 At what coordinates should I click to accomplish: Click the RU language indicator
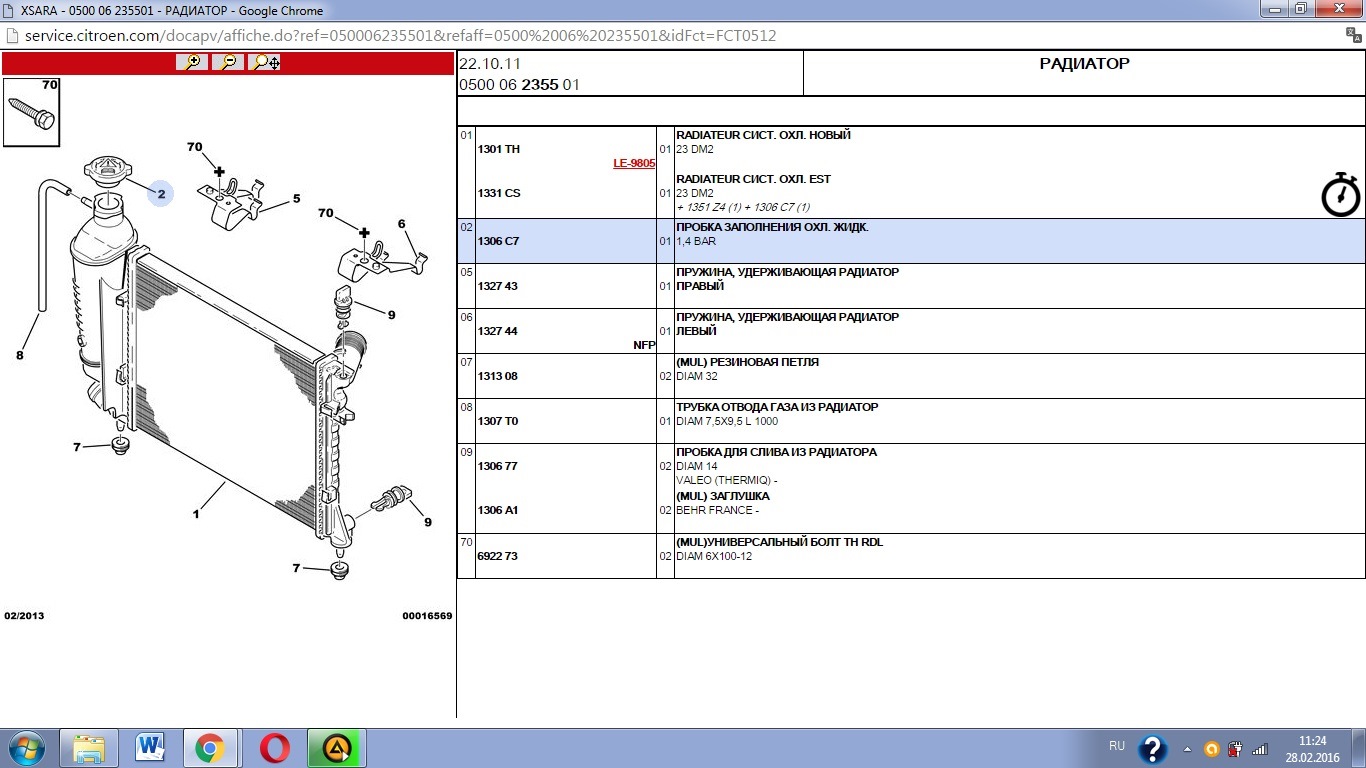pyautogui.click(x=1117, y=746)
